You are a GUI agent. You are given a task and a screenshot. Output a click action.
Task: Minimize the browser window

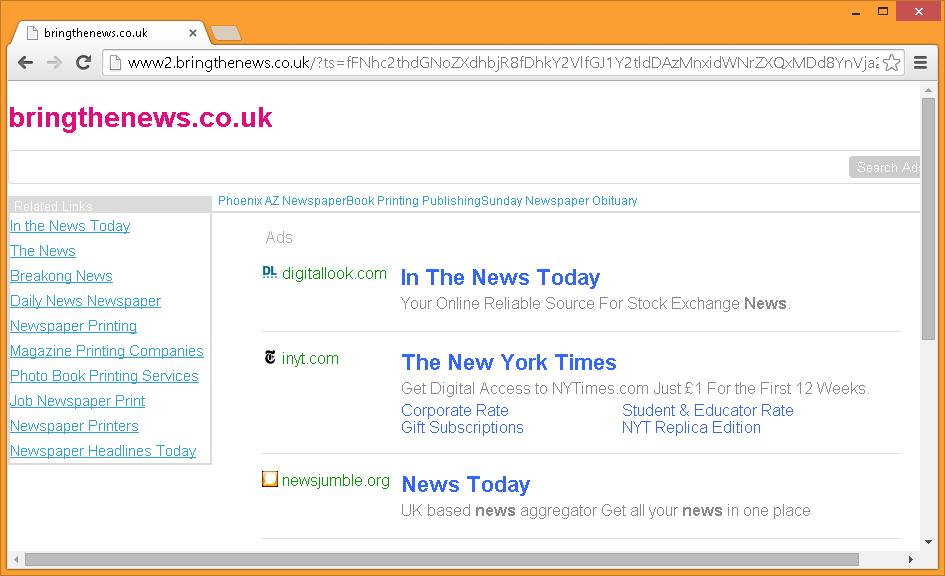click(856, 12)
